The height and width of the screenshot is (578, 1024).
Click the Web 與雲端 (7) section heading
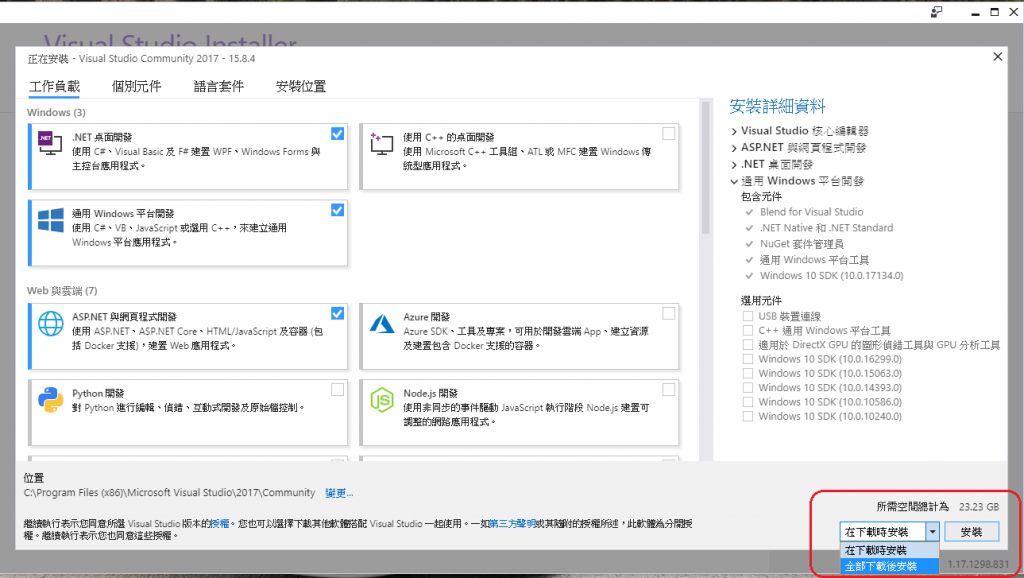(x=62, y=291)
